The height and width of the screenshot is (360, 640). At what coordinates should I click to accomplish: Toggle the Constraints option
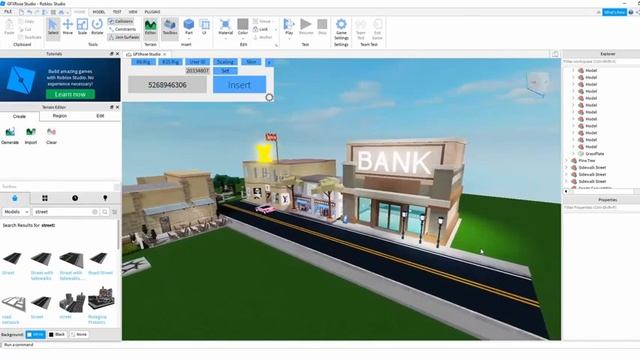pos(122,29)
